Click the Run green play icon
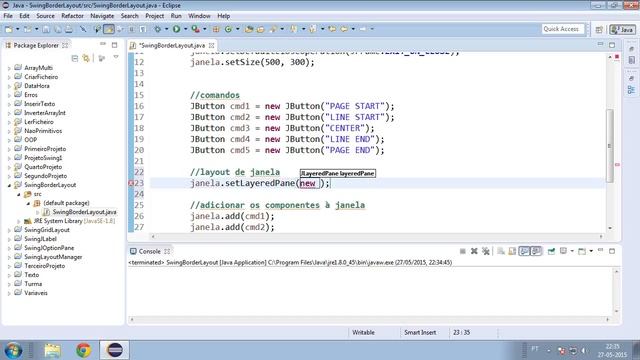 coord(176,29)
